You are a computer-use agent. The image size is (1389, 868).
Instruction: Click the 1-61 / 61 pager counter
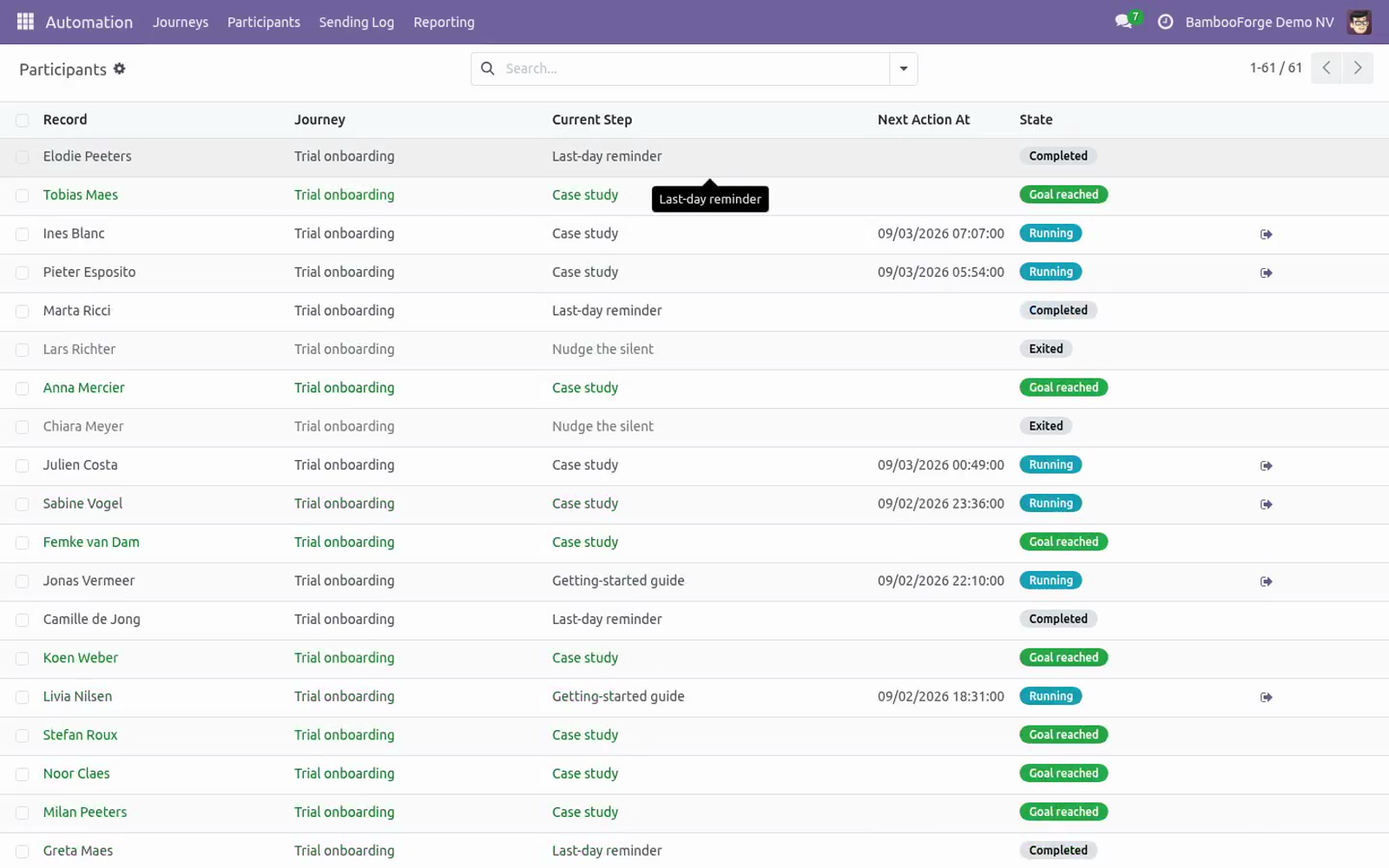(x=1275, y=68)
